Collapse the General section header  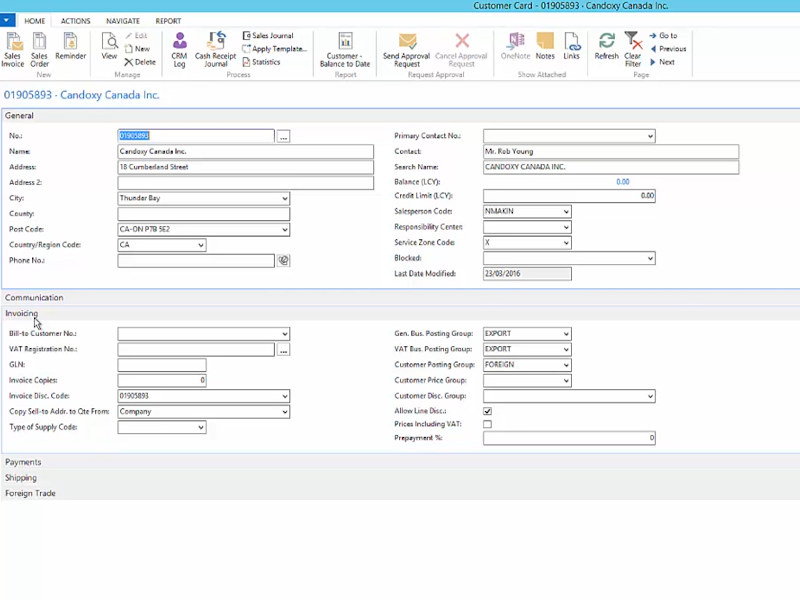coord(400,116)
